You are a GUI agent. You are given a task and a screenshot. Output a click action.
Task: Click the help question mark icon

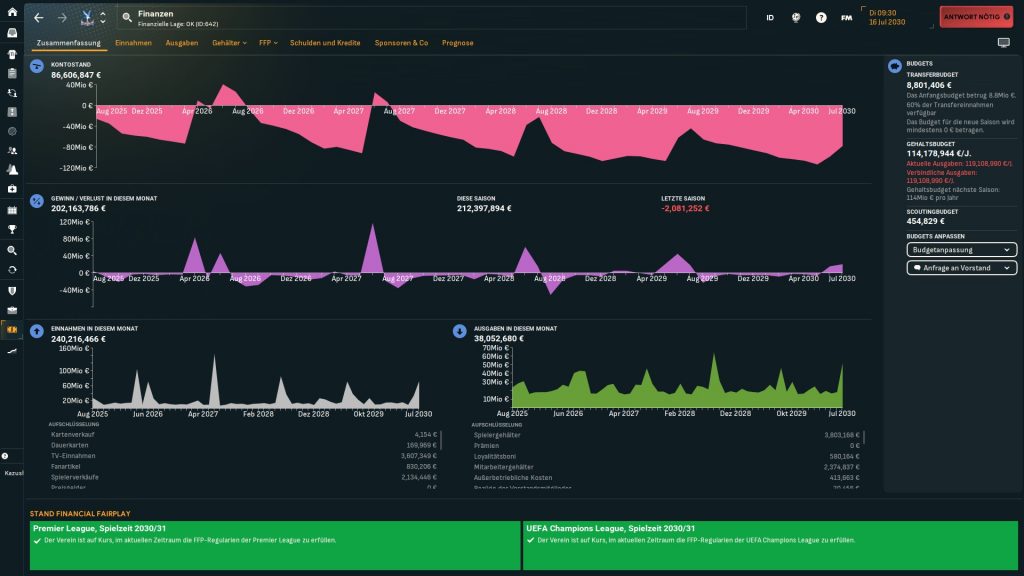[x=821, y=18]
